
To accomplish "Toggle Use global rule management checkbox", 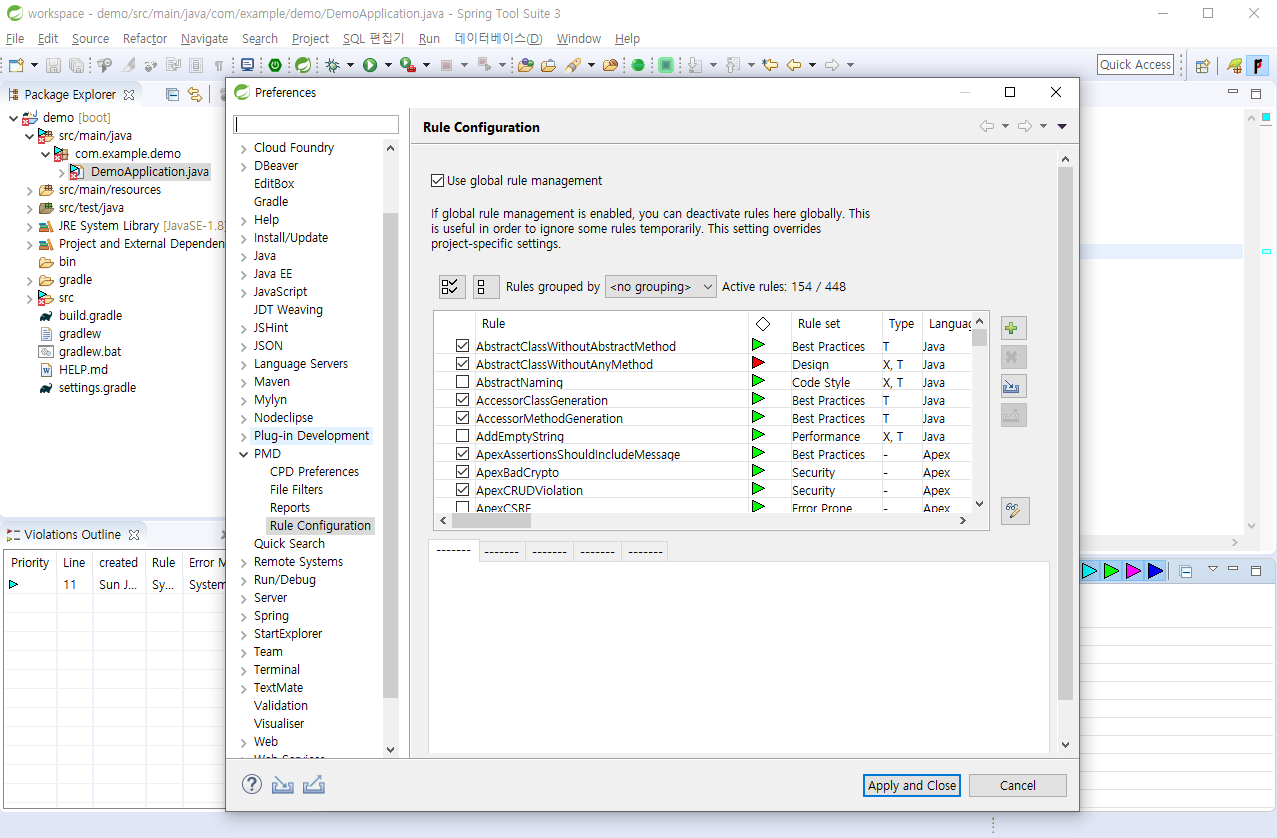I will (x=437, y=181).
